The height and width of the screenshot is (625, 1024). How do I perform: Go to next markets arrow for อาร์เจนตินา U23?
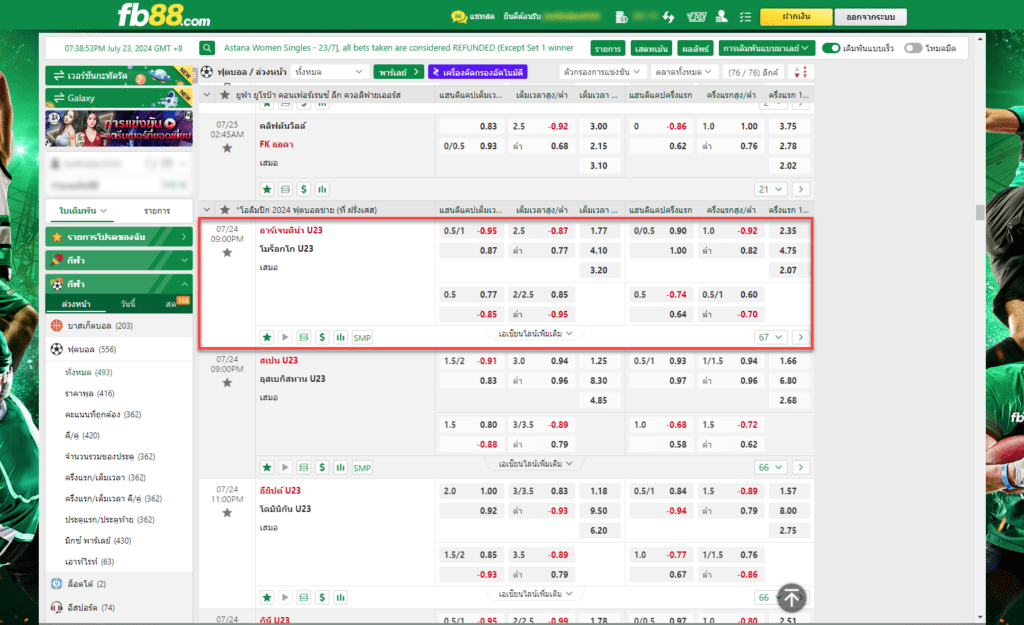[801, 337]
